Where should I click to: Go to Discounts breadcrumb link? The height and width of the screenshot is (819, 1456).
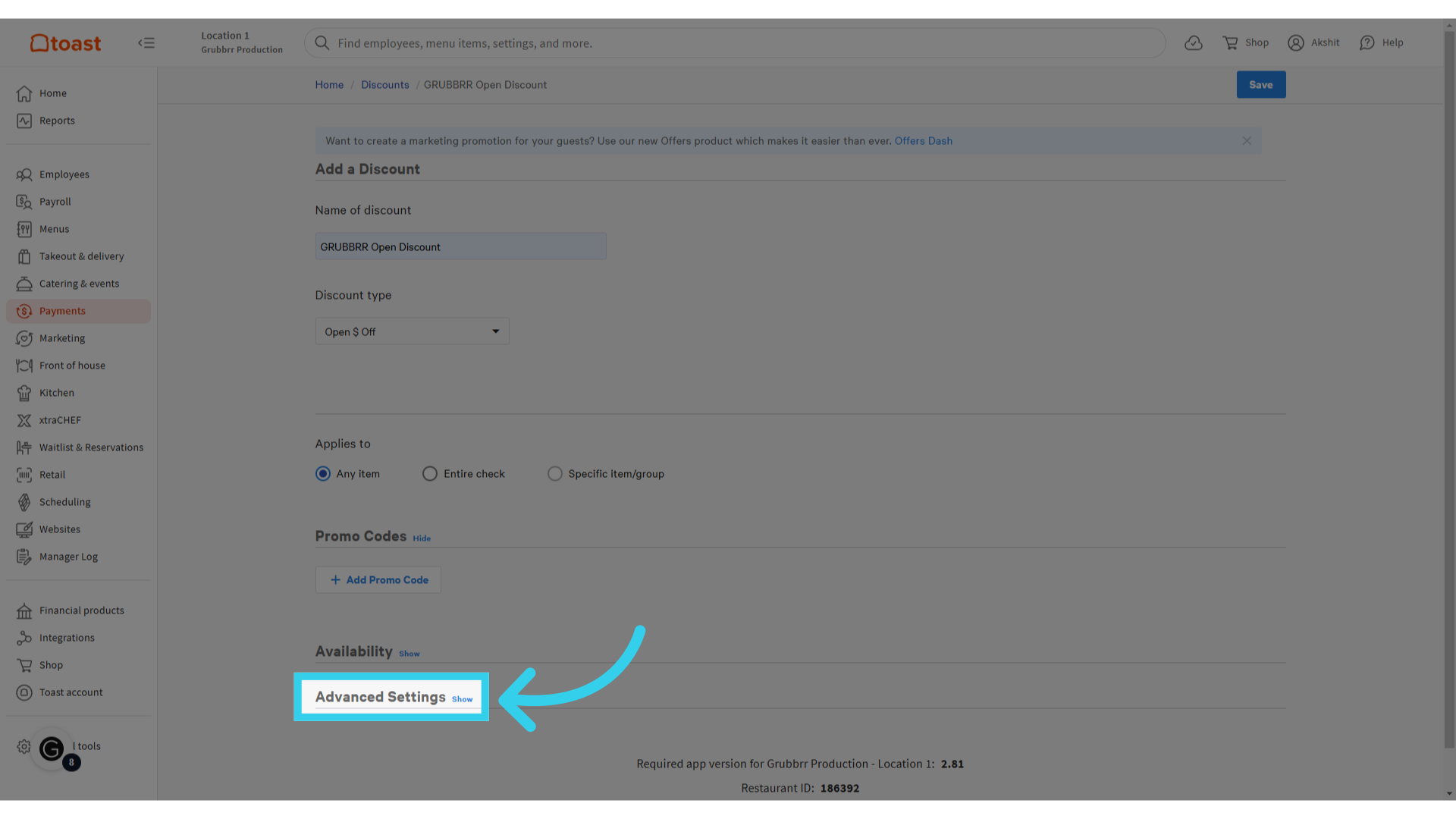click(x=384, y=85)
